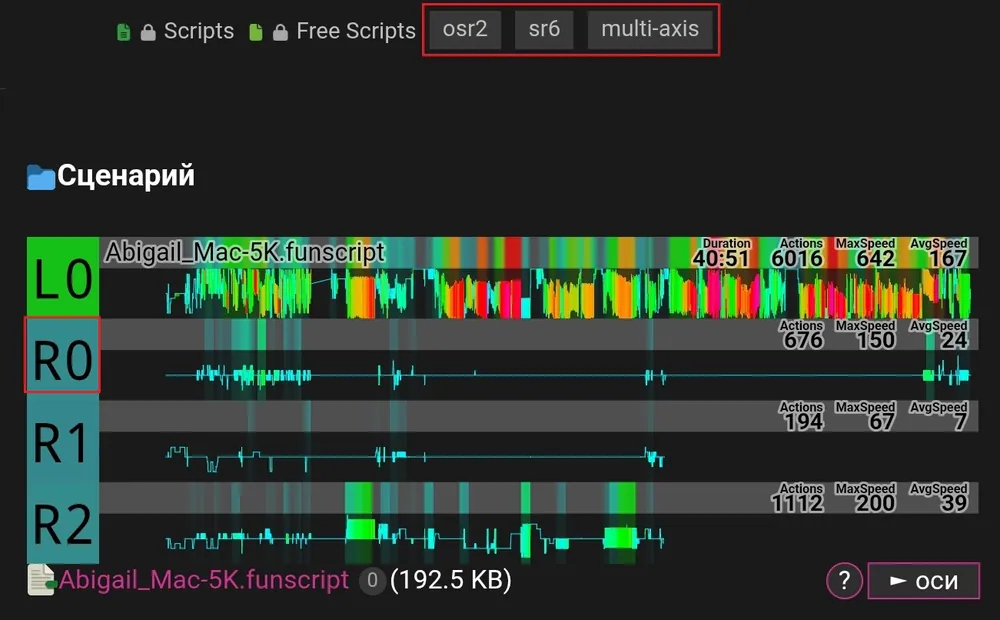Click the R1 Actions value 194
The height and width of the screenshot is (620, 1000).
pyautogui.click(x=803, y=422)
